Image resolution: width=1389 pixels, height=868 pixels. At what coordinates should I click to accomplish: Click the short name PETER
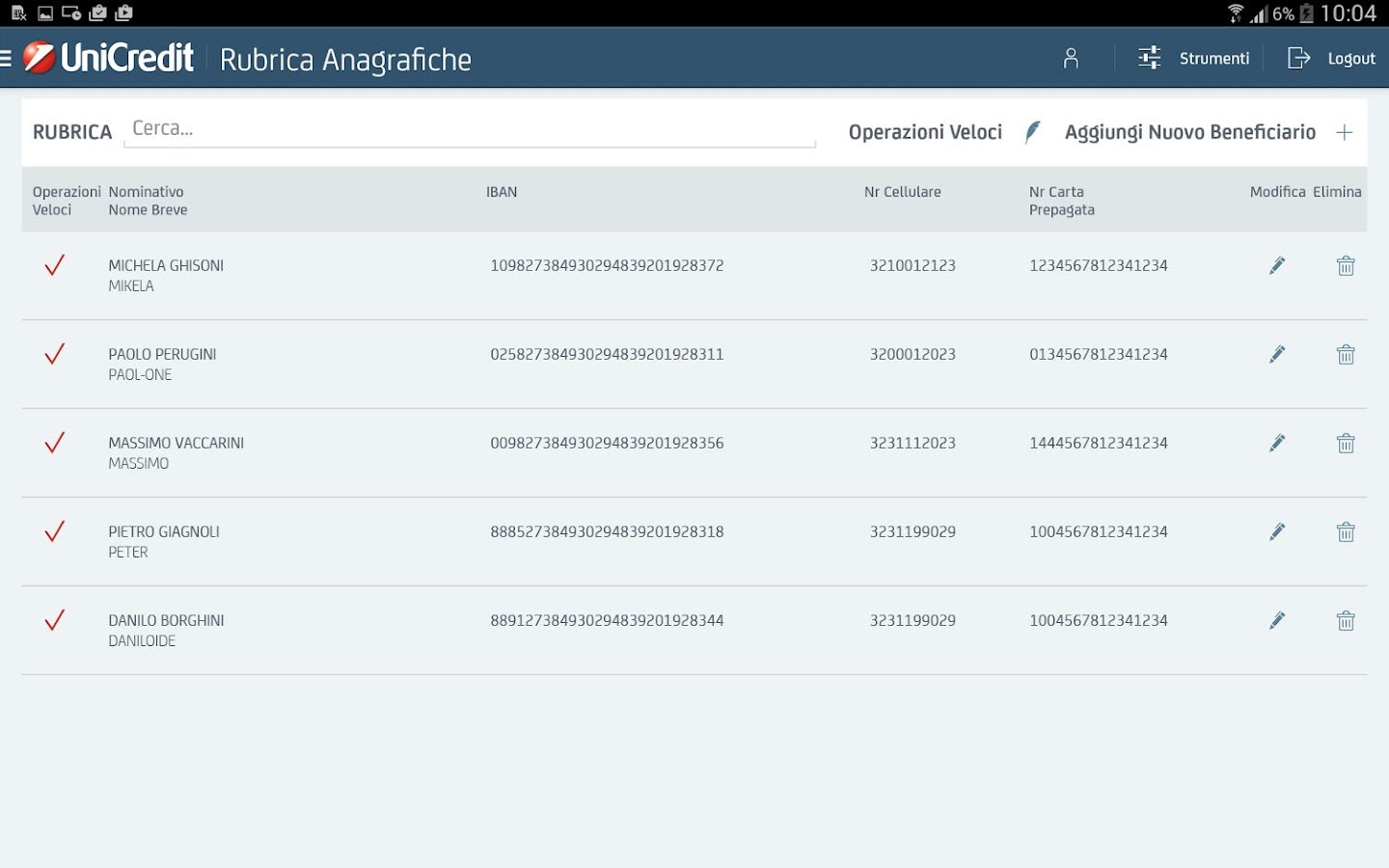(128, 552)
